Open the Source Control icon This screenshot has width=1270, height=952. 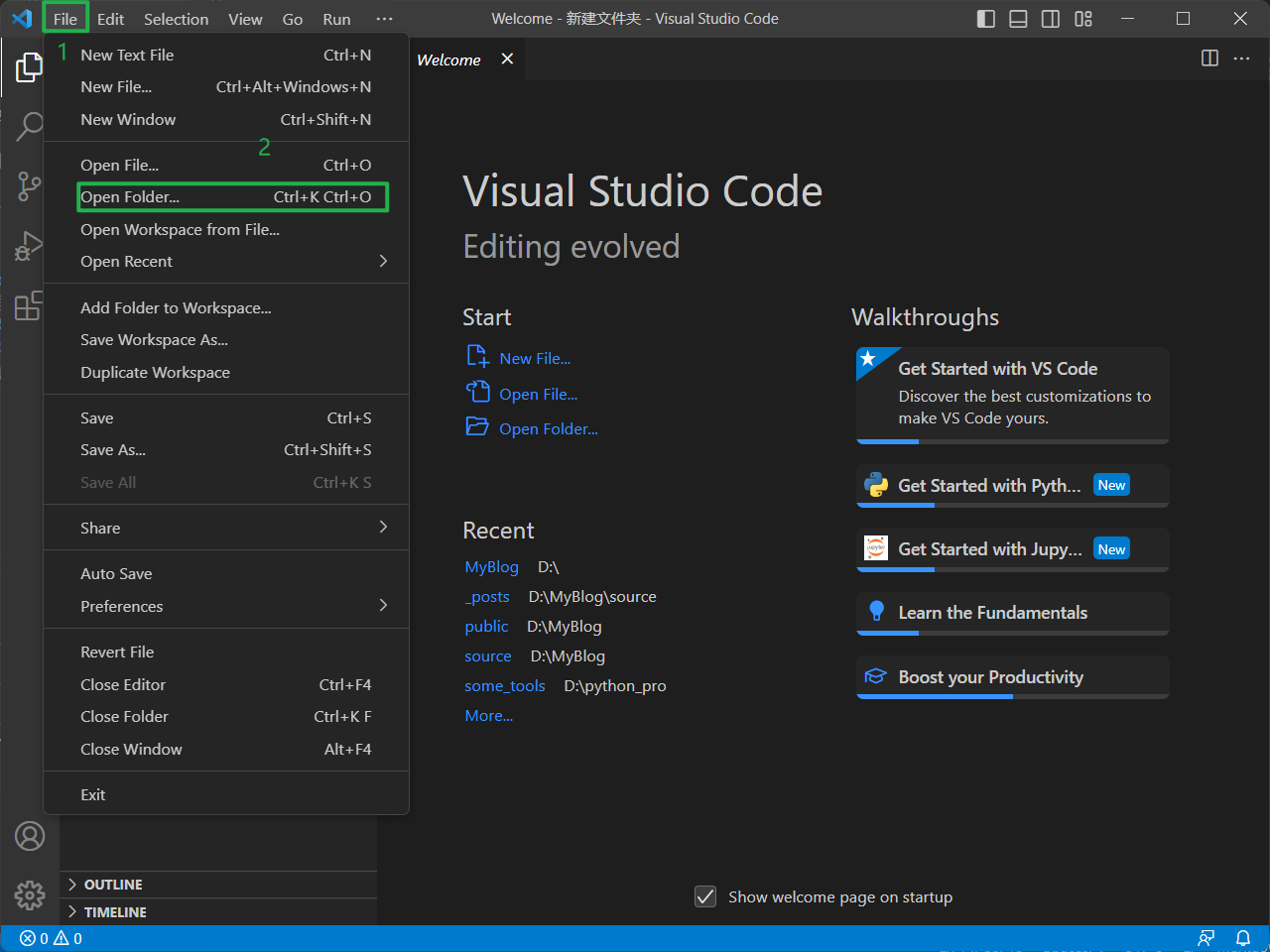(x=29, y=185)
